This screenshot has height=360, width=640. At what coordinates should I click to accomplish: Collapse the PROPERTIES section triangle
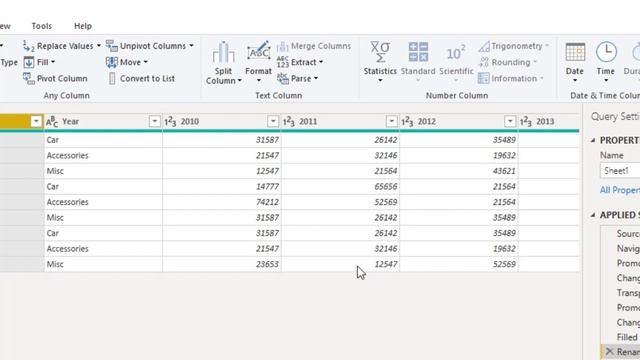click(x=593, y=140)
